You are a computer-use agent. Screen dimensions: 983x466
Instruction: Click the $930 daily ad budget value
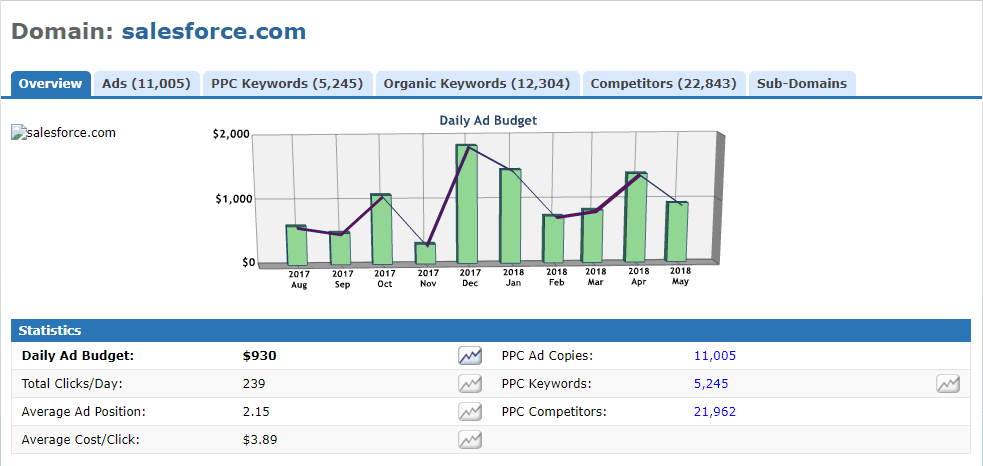tap(260, 356)
